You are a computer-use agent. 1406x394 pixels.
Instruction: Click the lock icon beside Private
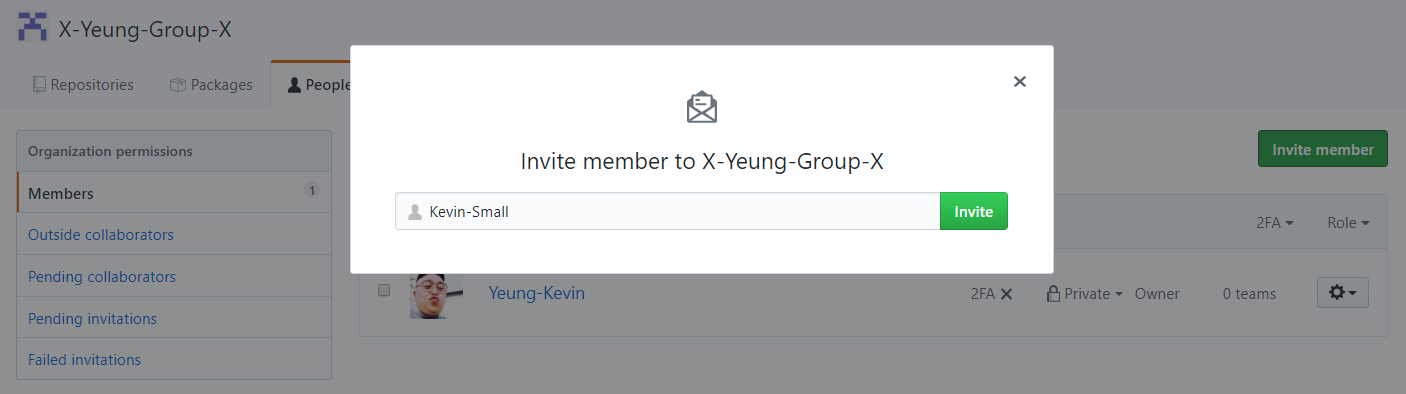click(x=1052, y=294)
